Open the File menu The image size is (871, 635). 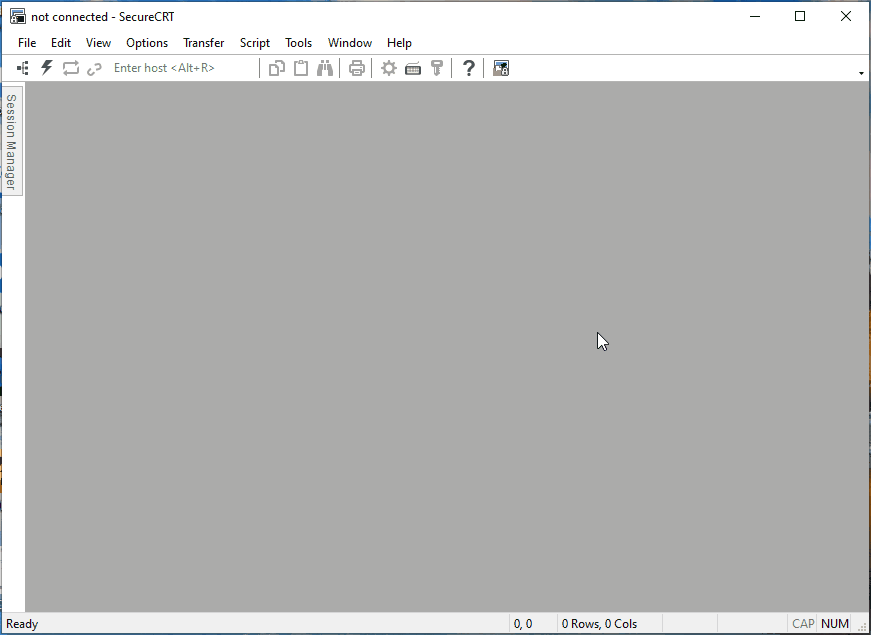tap(27, 43)
